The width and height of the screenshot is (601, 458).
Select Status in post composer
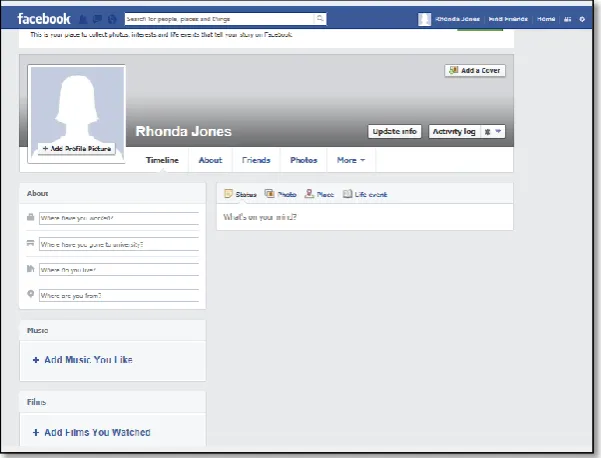(240, 194)
